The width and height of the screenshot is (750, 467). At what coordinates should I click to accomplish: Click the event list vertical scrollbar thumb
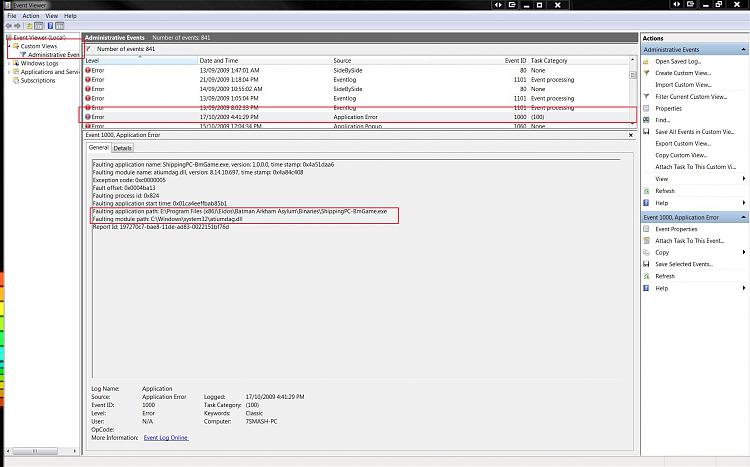(x=633, y=75)
